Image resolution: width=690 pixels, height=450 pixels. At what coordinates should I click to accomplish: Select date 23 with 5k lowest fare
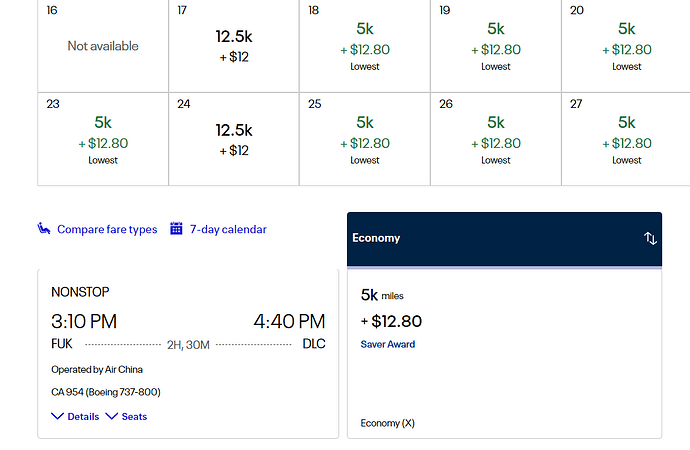pos(103,139)
